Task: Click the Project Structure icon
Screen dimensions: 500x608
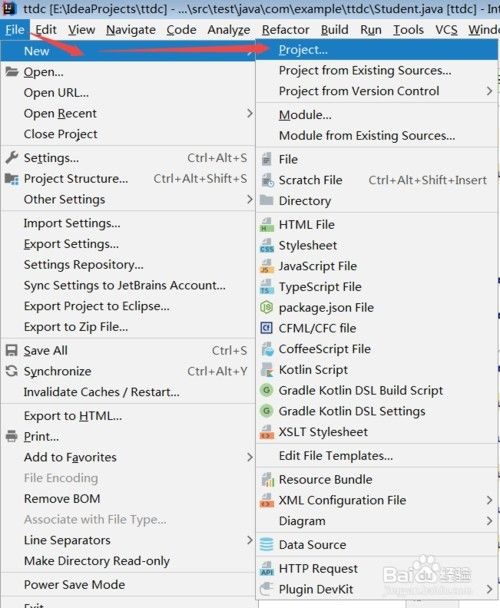Action: (x=12, y=179)
